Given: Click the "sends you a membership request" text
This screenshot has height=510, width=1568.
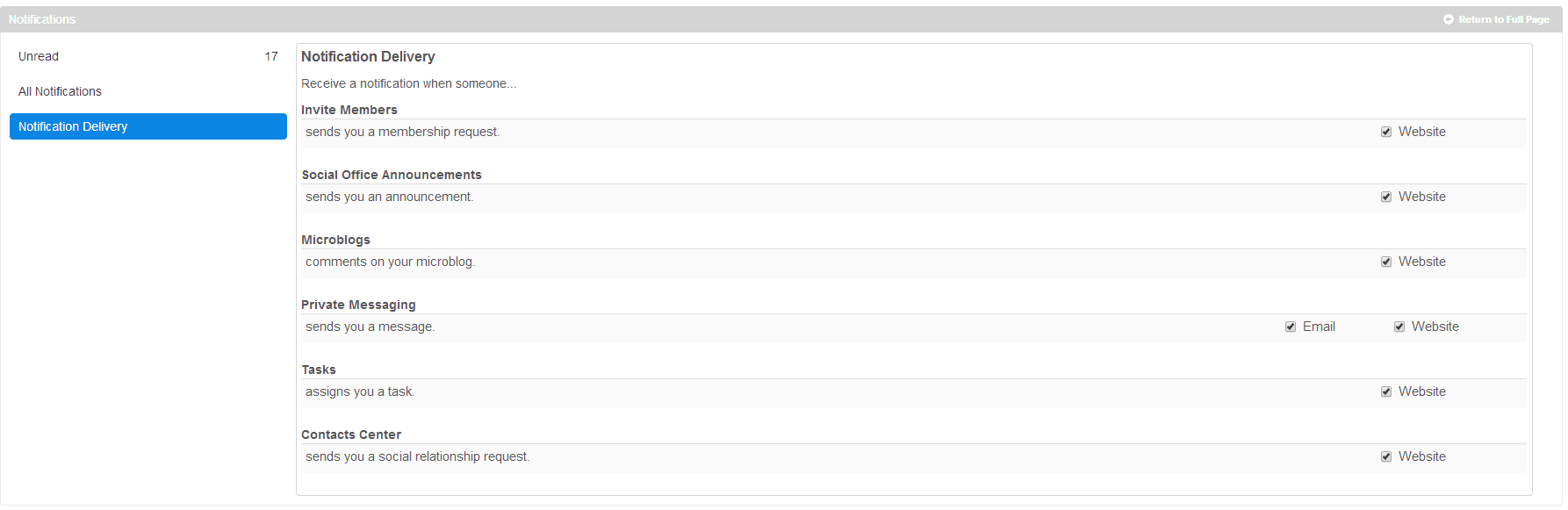Looking at the screenshot, I should (x=402, y=132).
